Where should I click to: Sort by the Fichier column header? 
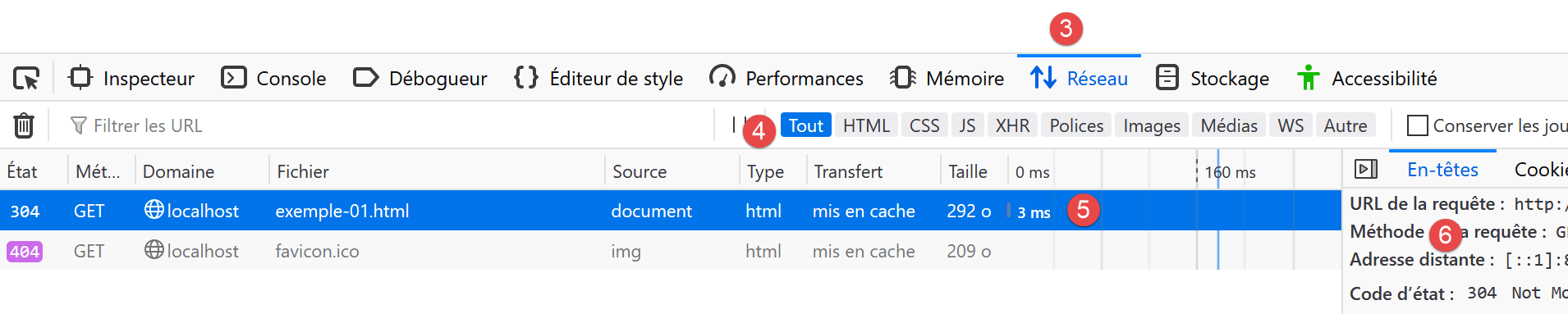437,171
